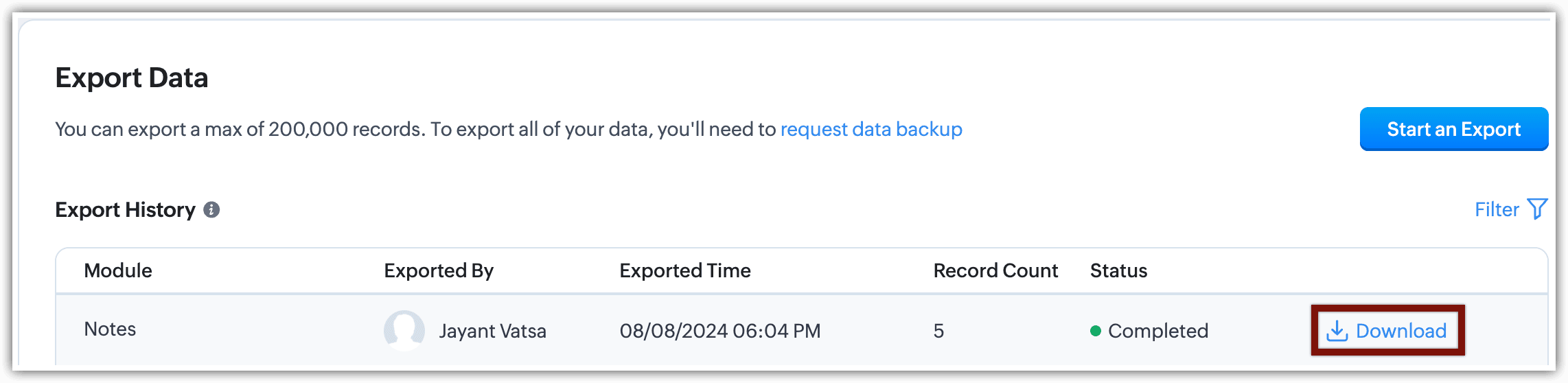Click the Status column header
1568x383 pixels.
pyautogui.click(x=1118, y=270)
